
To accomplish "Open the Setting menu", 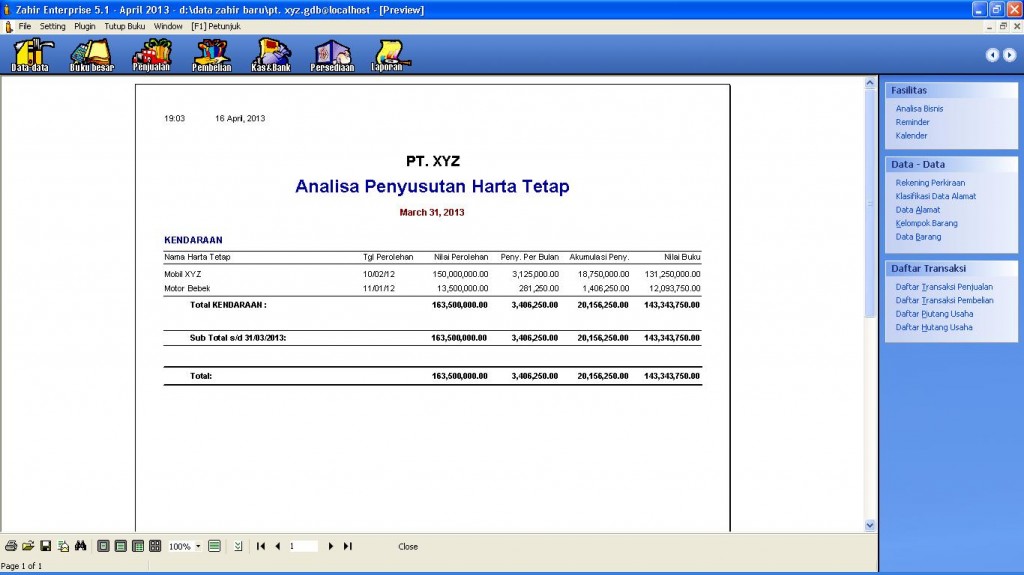I will point(53,26).
